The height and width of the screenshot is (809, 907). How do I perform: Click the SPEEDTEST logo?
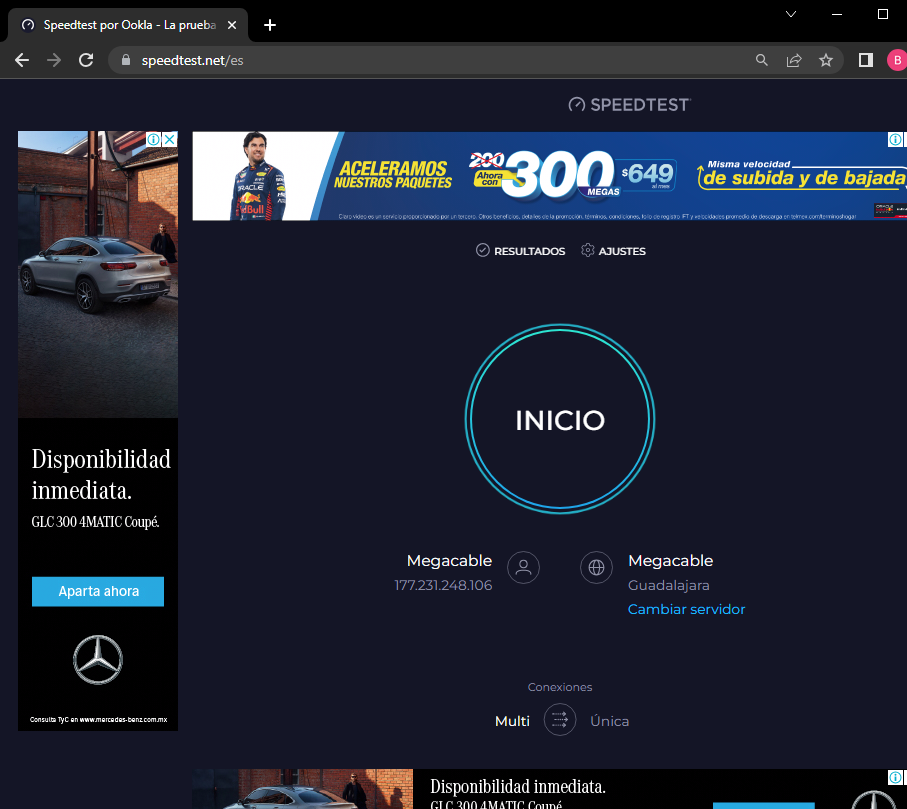click(x=629, y=105)
